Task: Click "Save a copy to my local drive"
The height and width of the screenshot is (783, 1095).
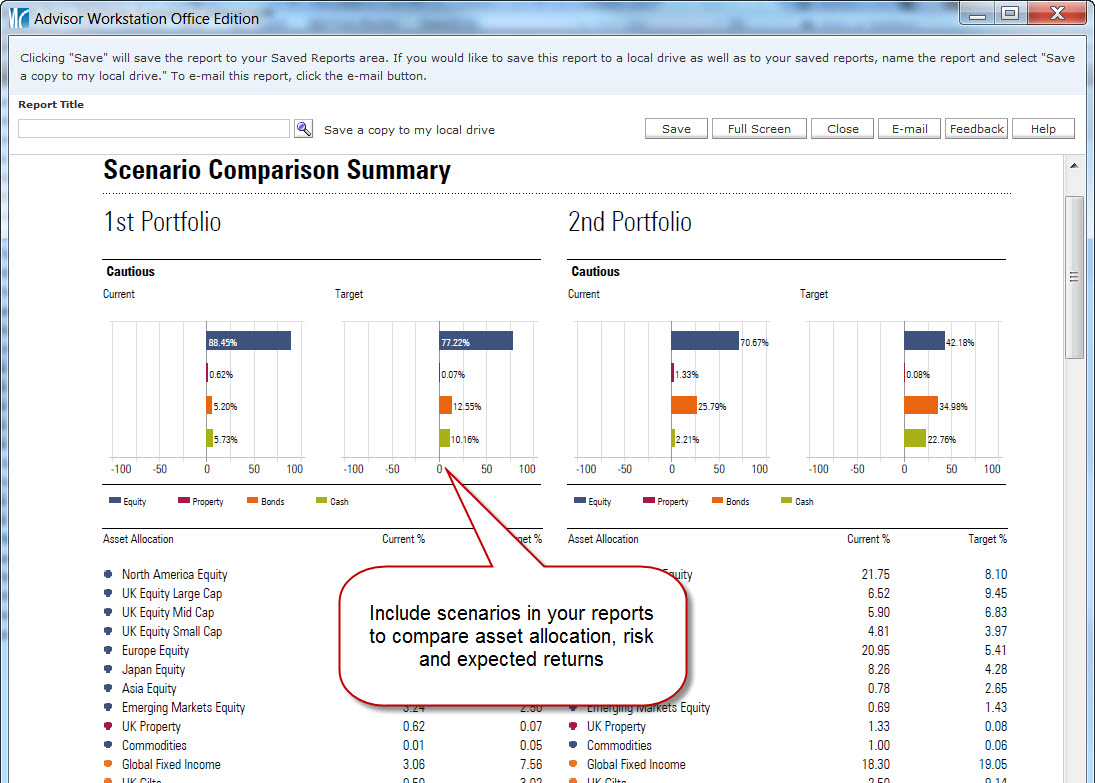Action: tap(409, 130)
